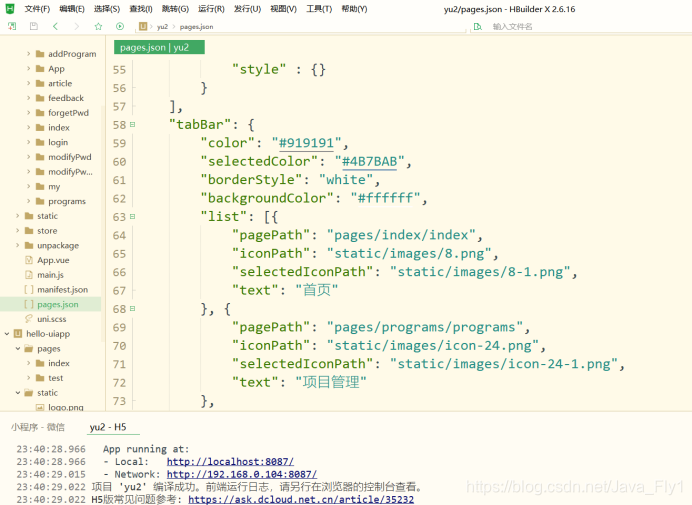
Task: Open uni.scss file in tree
Action: (x=52, y=319)
